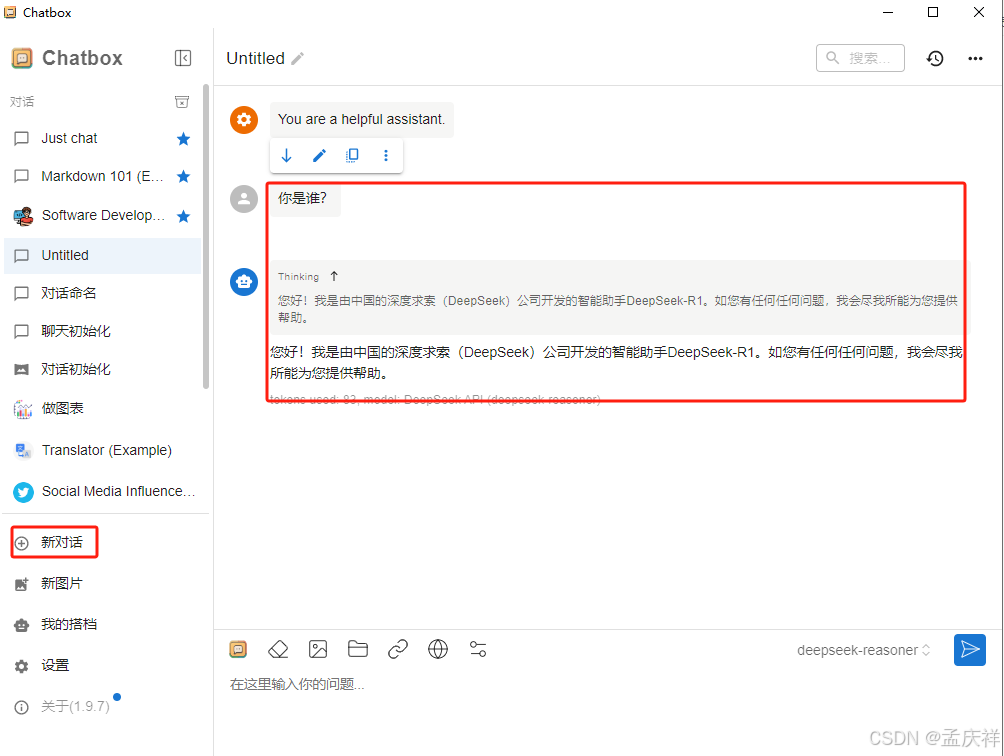Click the 搜索 search field

[x=860, y=58]
